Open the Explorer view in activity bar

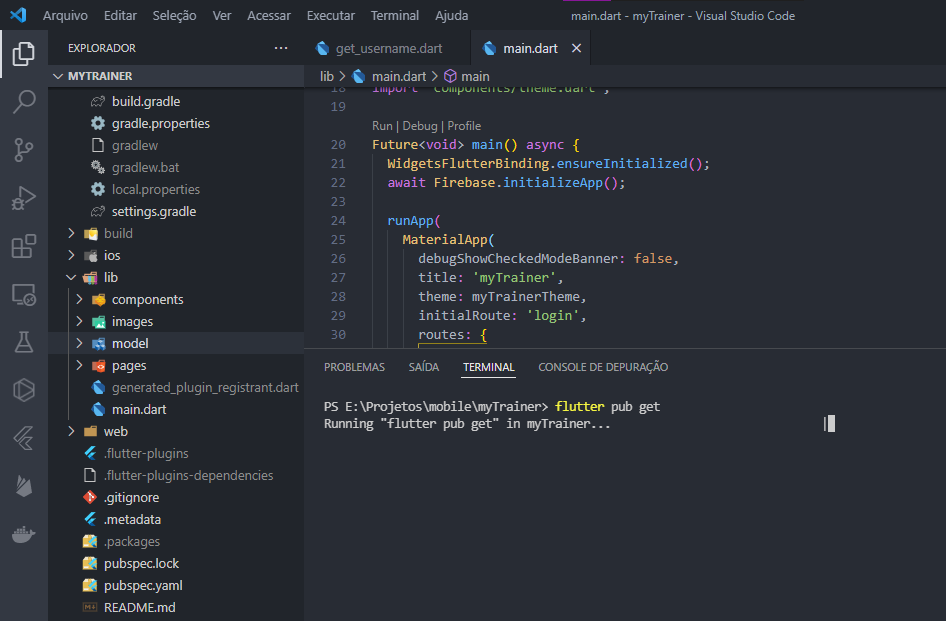(24, 54)
